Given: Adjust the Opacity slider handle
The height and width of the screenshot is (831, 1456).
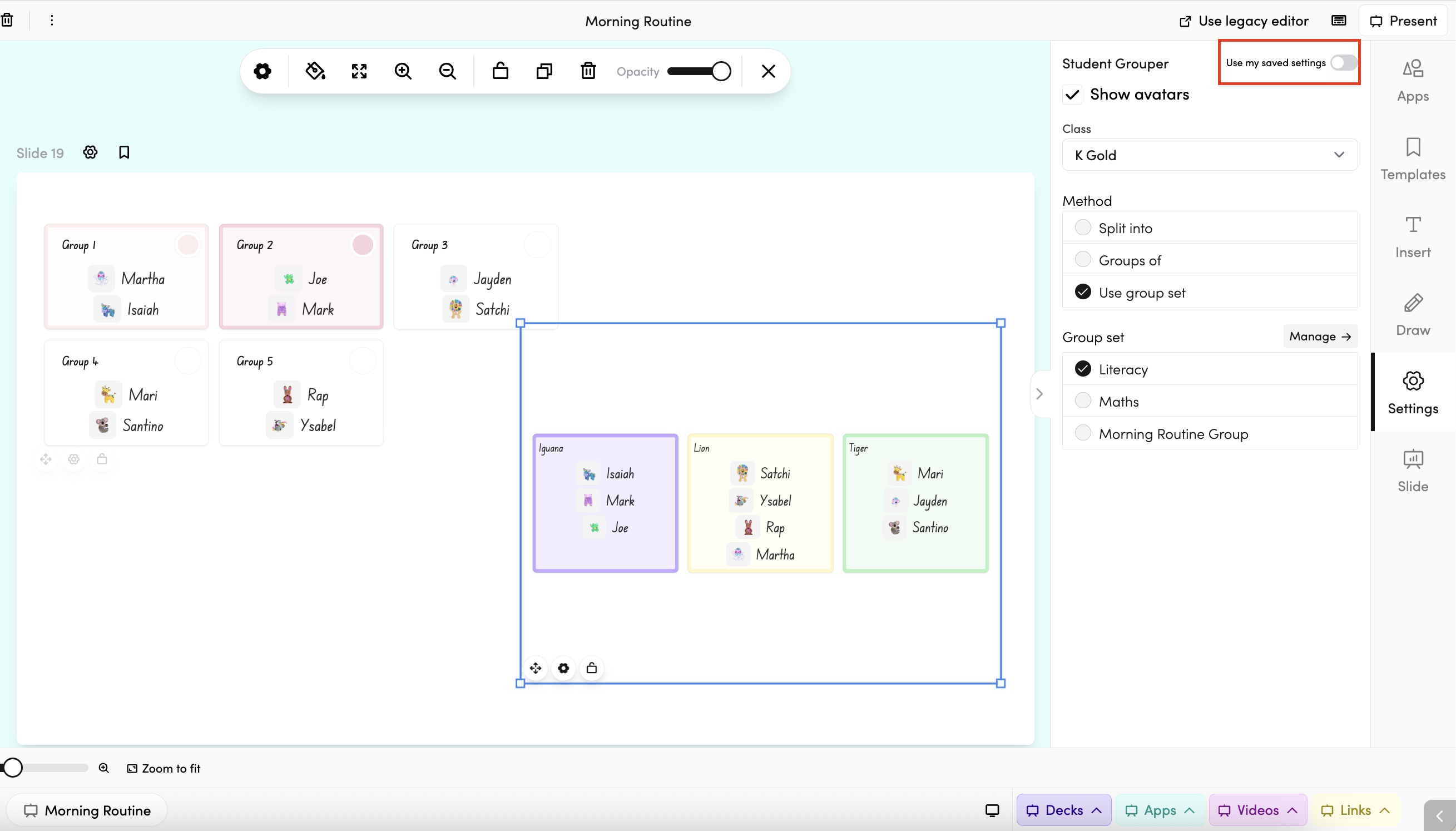Looking at the screenshot, I should (721, 71).
